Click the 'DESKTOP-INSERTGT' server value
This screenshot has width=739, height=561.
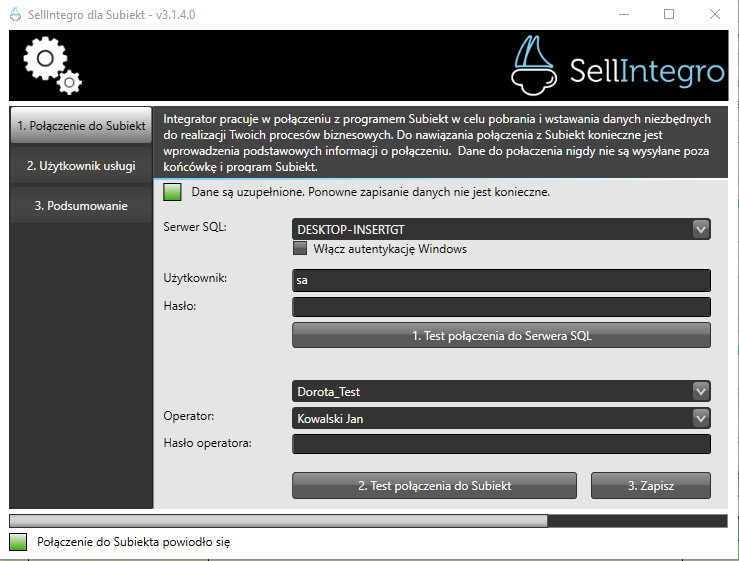tap(351, 230)
